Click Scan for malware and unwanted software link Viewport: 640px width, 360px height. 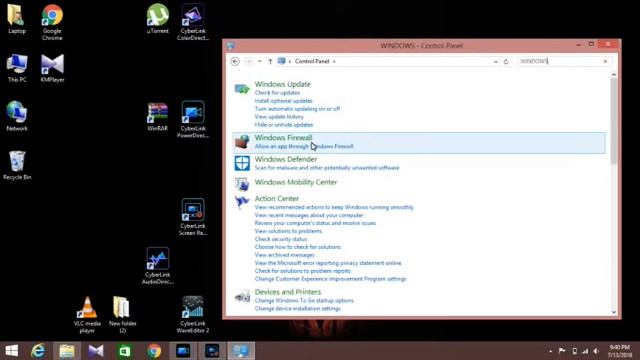click(327, 168)
